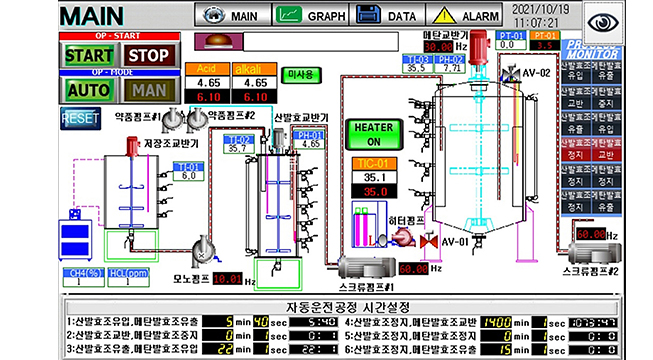Toggle the HEATER ON switch
This screenshot has width=653, height=360.
374,134
